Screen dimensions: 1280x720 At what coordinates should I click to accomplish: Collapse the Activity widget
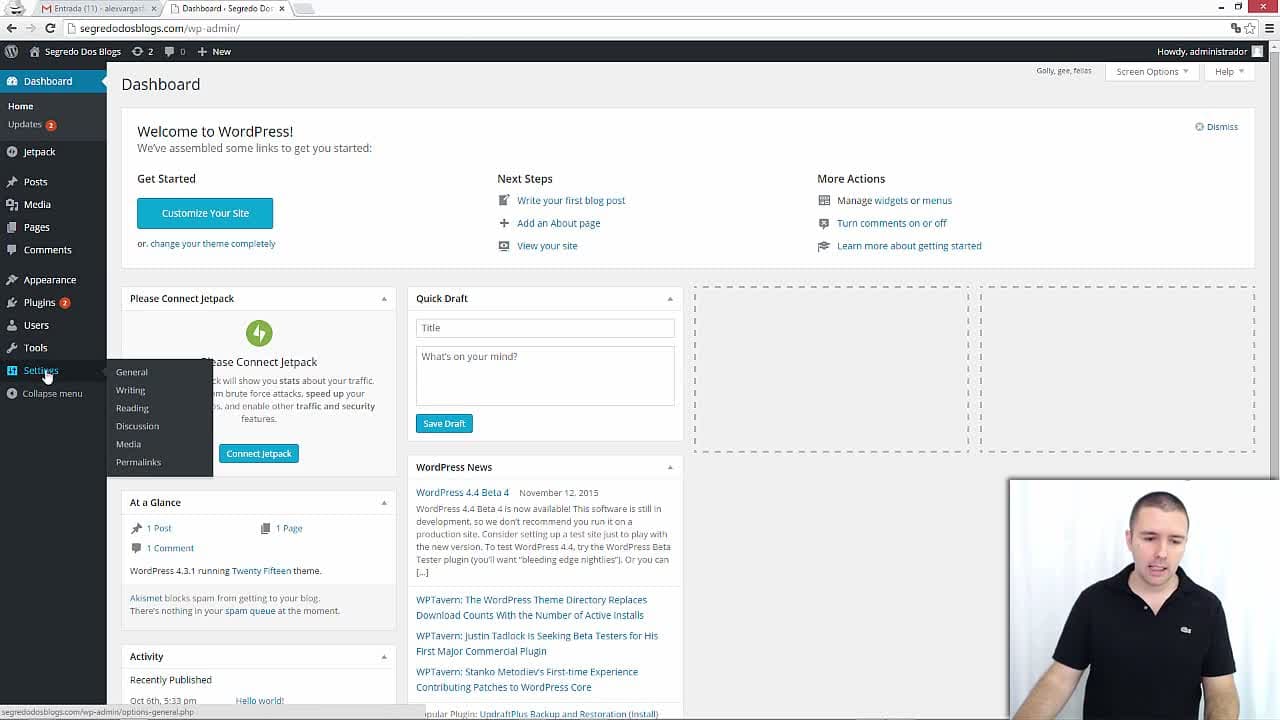[x=384, y=657]
